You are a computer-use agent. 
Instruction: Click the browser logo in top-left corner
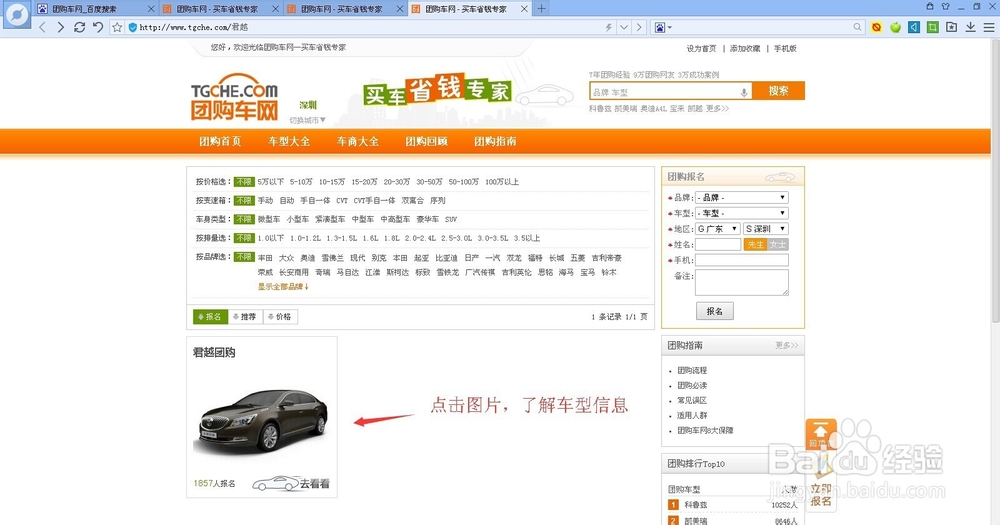point(17,15)
